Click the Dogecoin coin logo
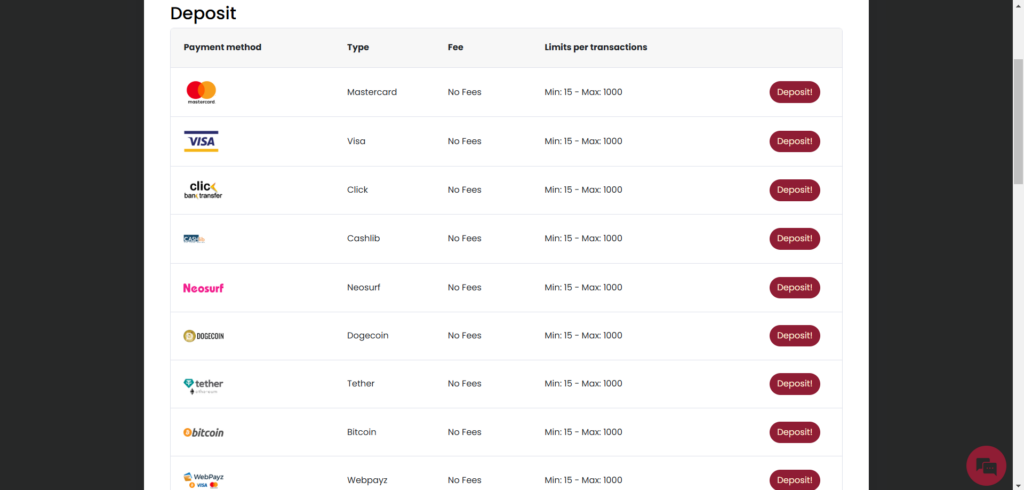Image resolution: width=1024 pixels, height=490 pixels. point(203,336)
